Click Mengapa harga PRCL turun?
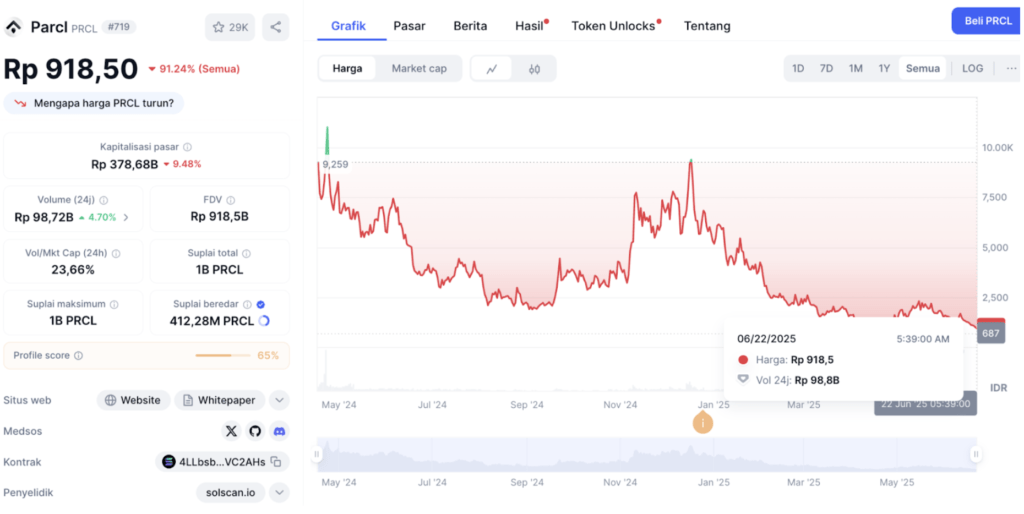1024x514 pixels. click(x=93, y=103)
